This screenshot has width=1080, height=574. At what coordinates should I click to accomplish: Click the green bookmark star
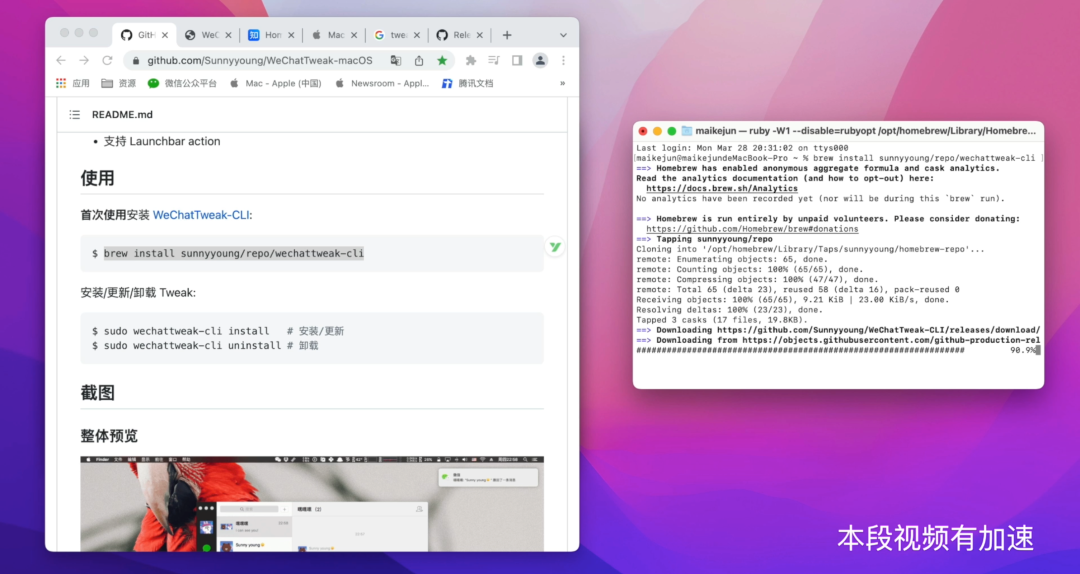click(442, 61)
